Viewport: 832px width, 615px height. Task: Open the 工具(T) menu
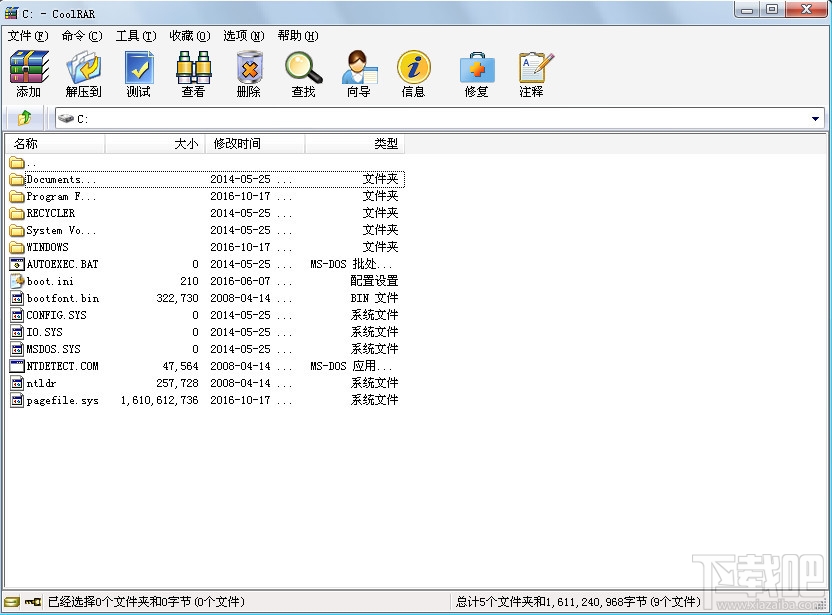(x=136, y=36)
